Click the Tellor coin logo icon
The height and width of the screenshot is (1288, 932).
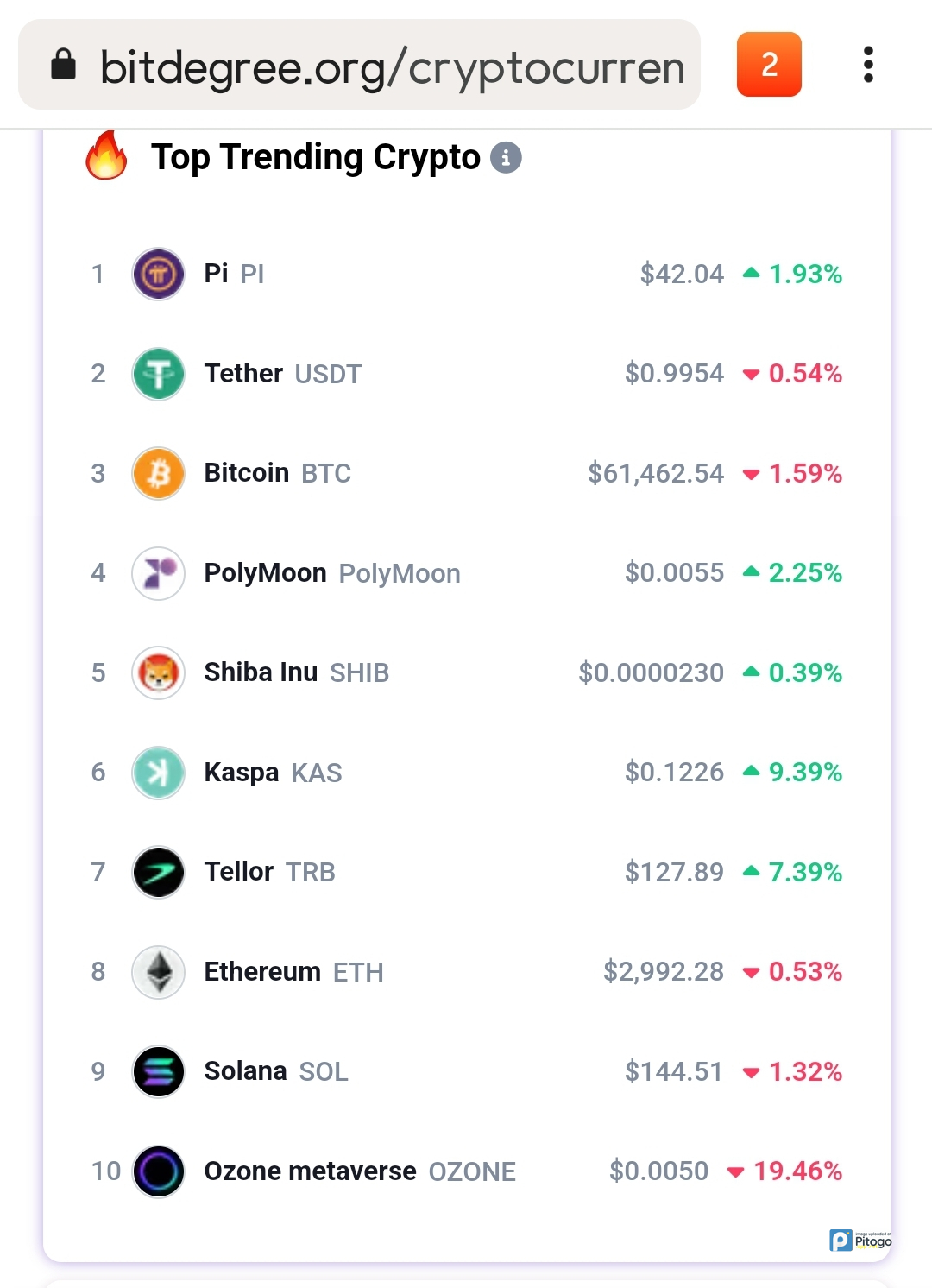coord(158,872)
